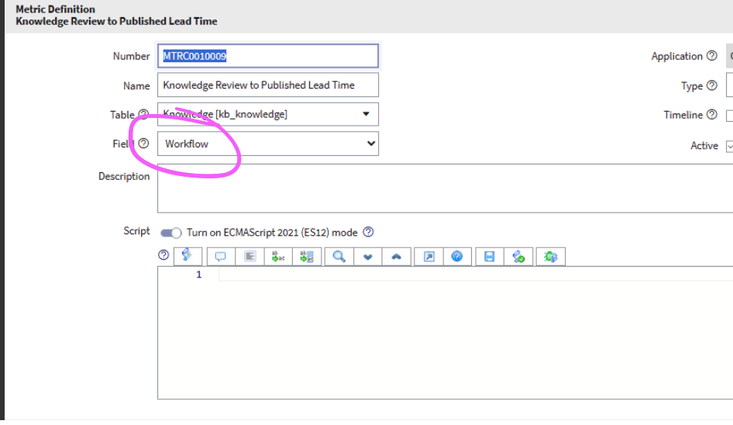Open the Table dropdown Knowledge [kb_knowledge]
The height and width of the screenshot is (425, 733).
(268, 114)
